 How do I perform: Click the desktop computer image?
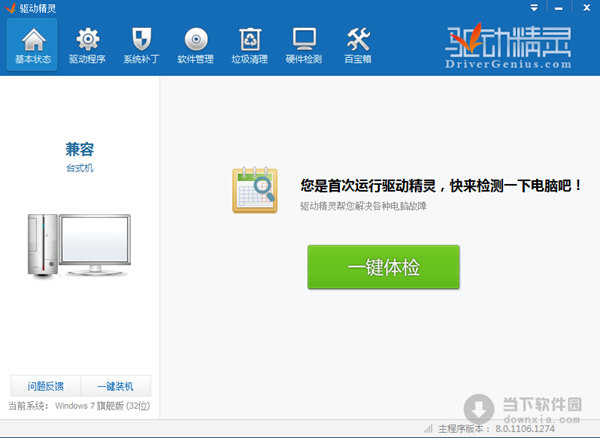(79, 245)
